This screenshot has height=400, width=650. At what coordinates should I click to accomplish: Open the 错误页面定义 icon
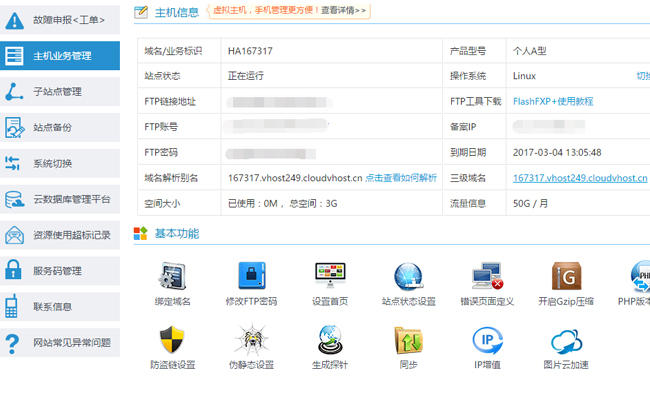(x=487, y=277)
